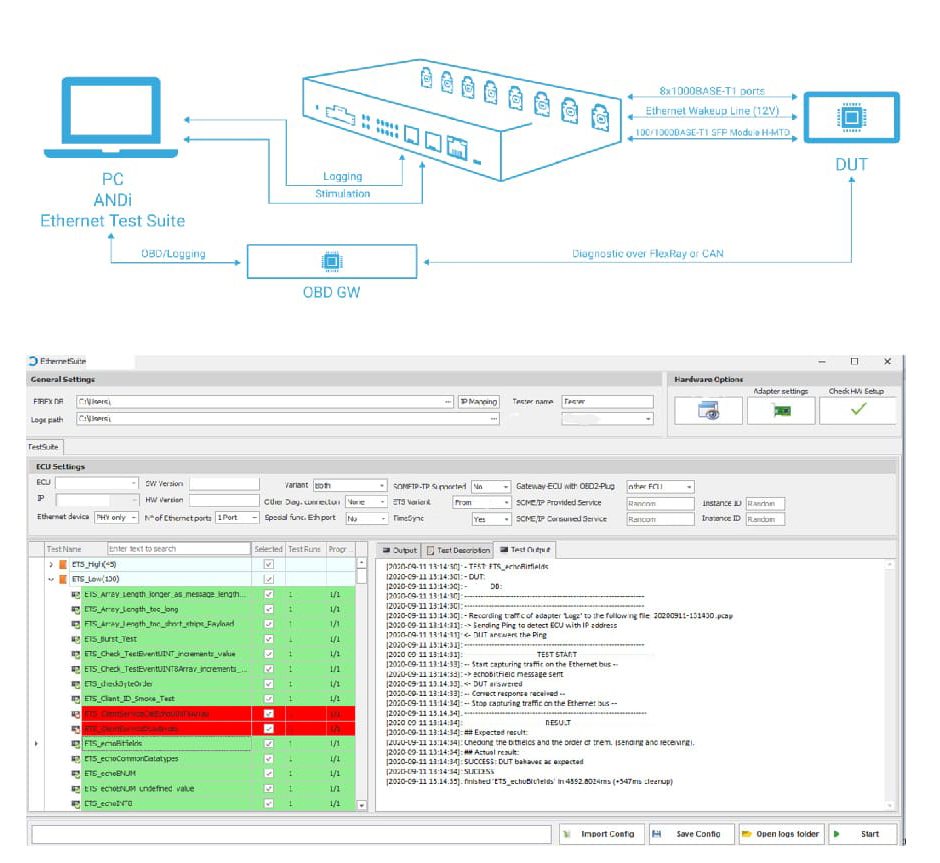940x863 pixels.
Task: Uncheck ETS_echoBitfields selected checkbox
Action: coord(269,744)
